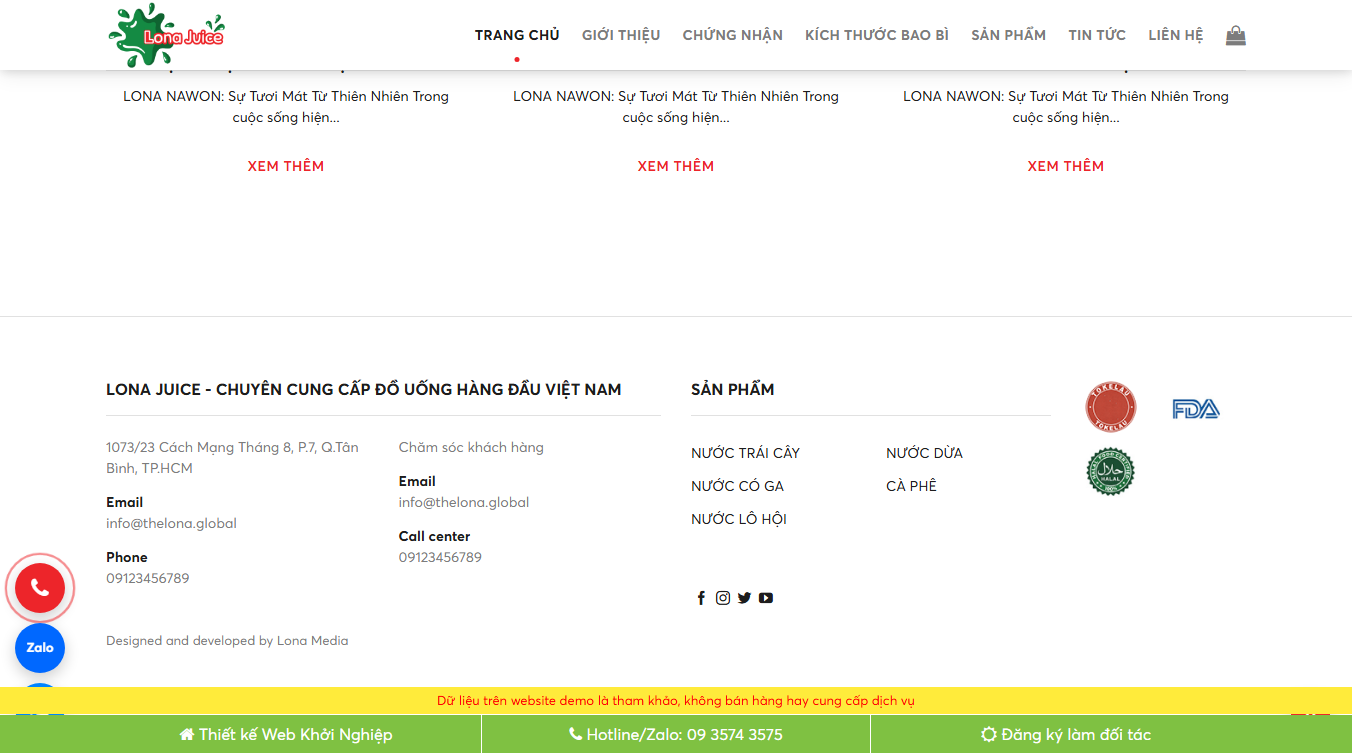The height and width of the screenshot is (753, 1352).
Task: Click Designed and developed by Lona Media
Action: (x=227, y=641)
